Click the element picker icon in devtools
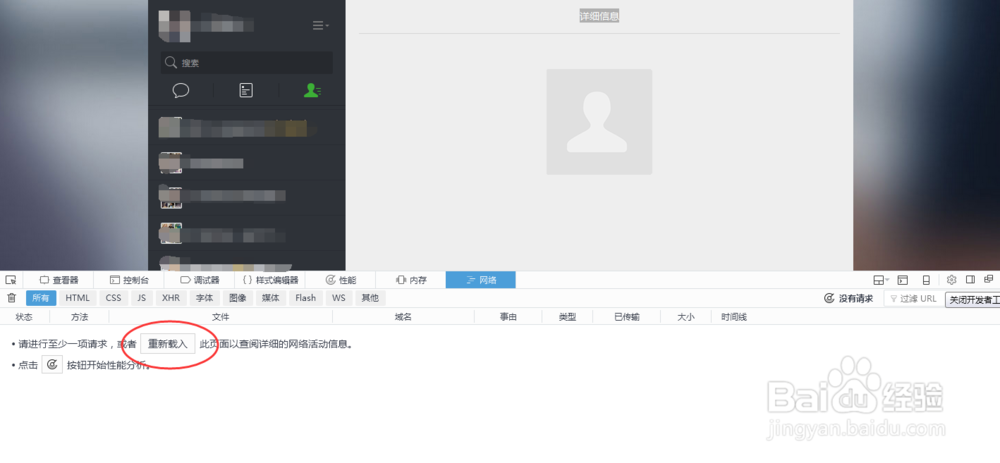Screen dimensions: 1000x463 (x=11, y=280)
